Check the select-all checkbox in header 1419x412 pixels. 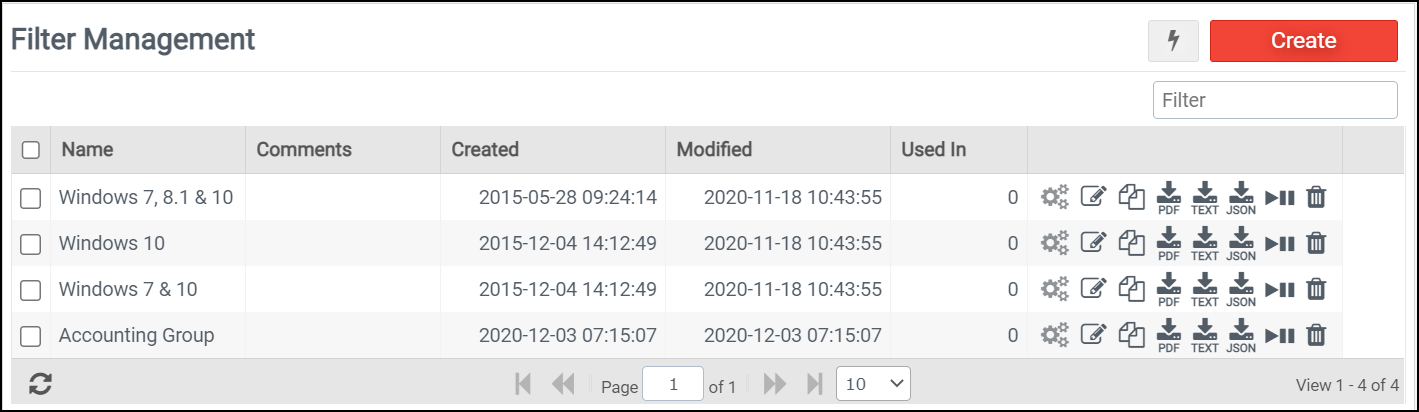(x=31, y=150)
